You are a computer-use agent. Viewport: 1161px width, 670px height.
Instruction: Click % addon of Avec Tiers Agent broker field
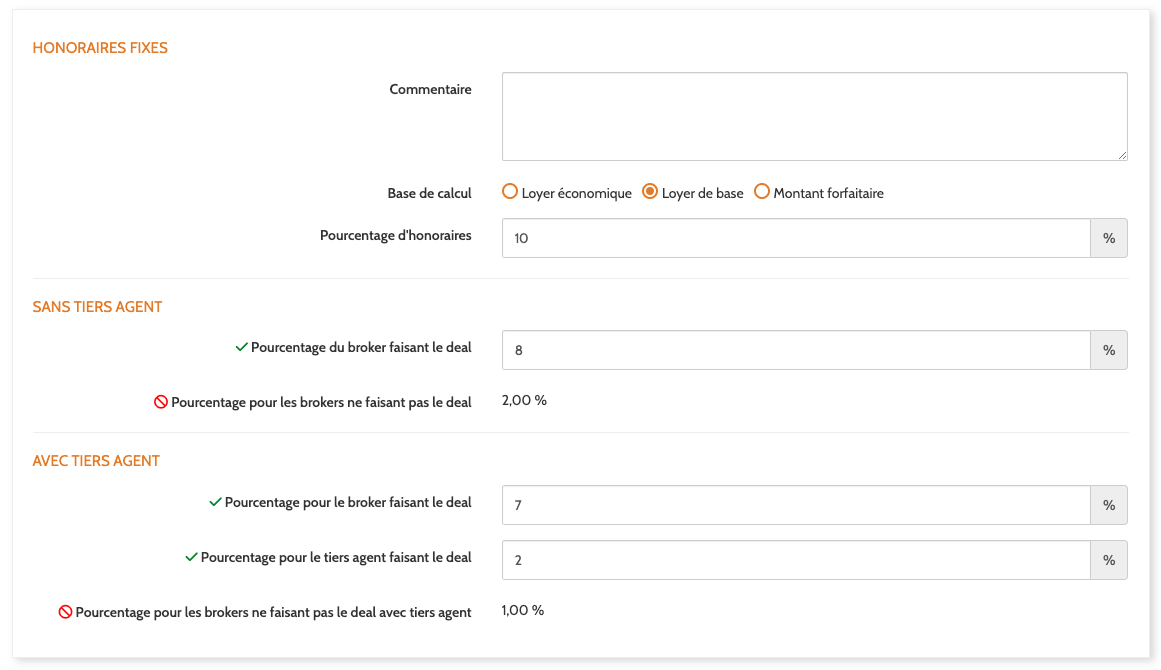click(1108, 505)
